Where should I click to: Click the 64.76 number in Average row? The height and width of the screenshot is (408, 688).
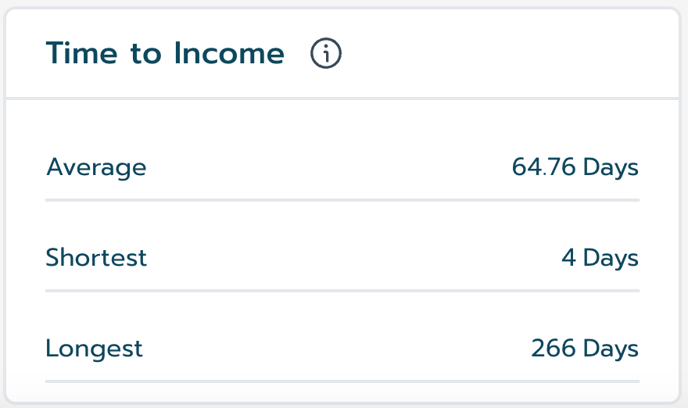point(544,167)
